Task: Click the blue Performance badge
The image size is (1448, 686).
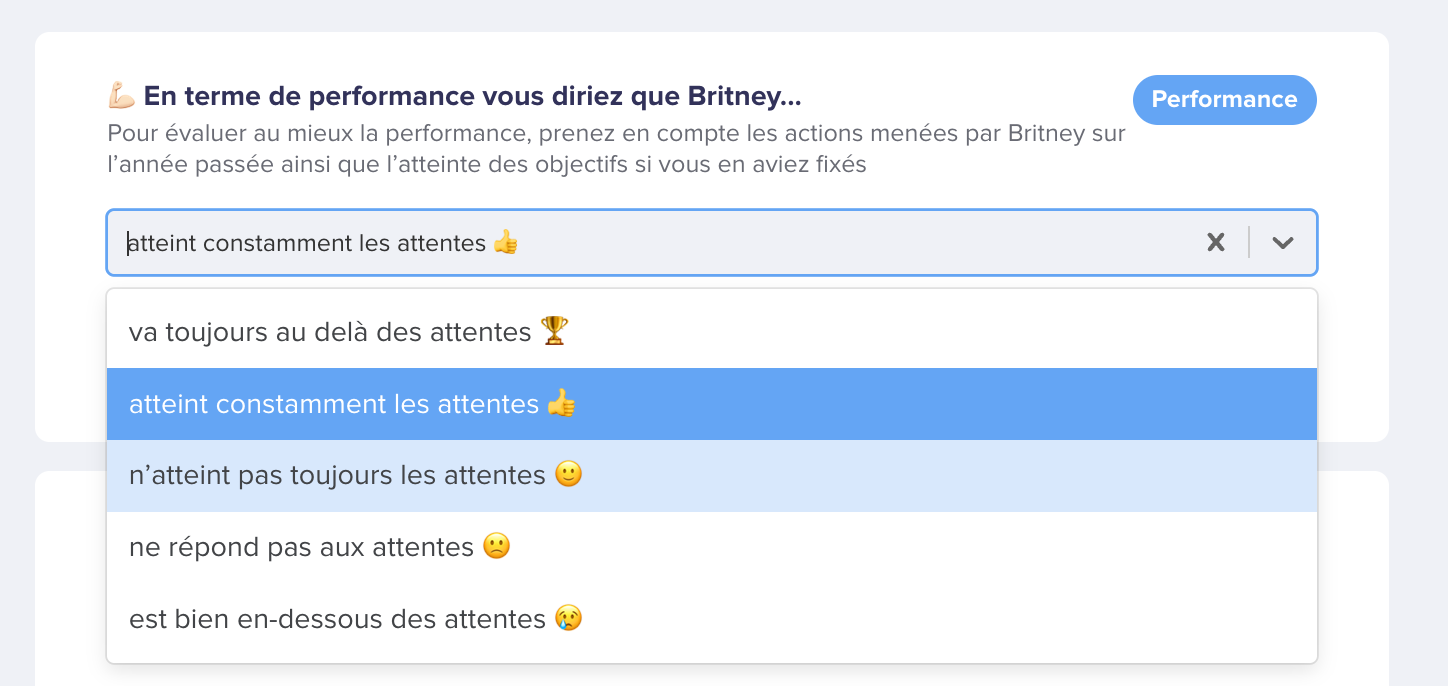Action: tap(1224, 100)
